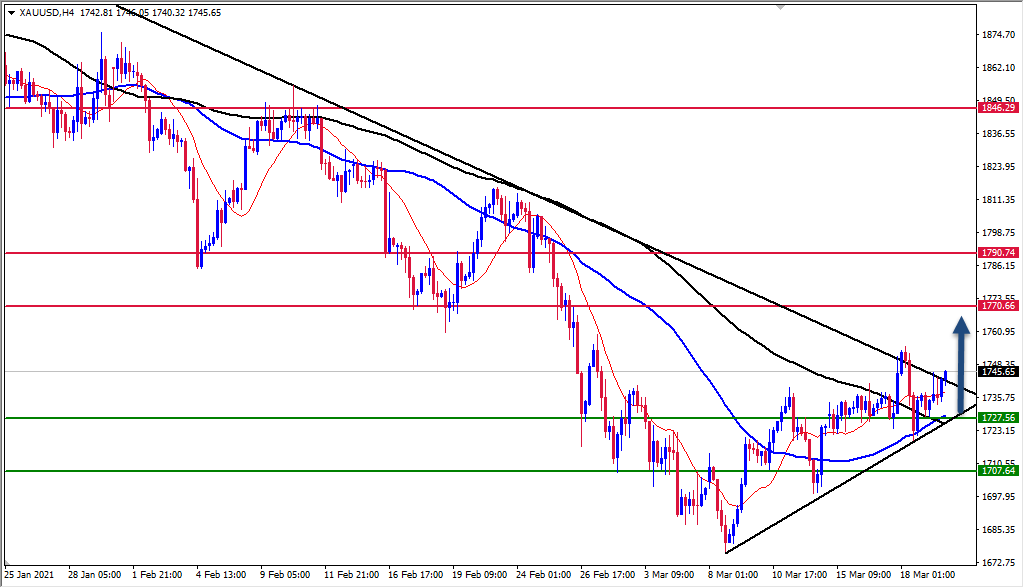This screenshot has width=1024, height=588.
Task: Select the high value 1746.05 in header
Action: click(133, 13)
